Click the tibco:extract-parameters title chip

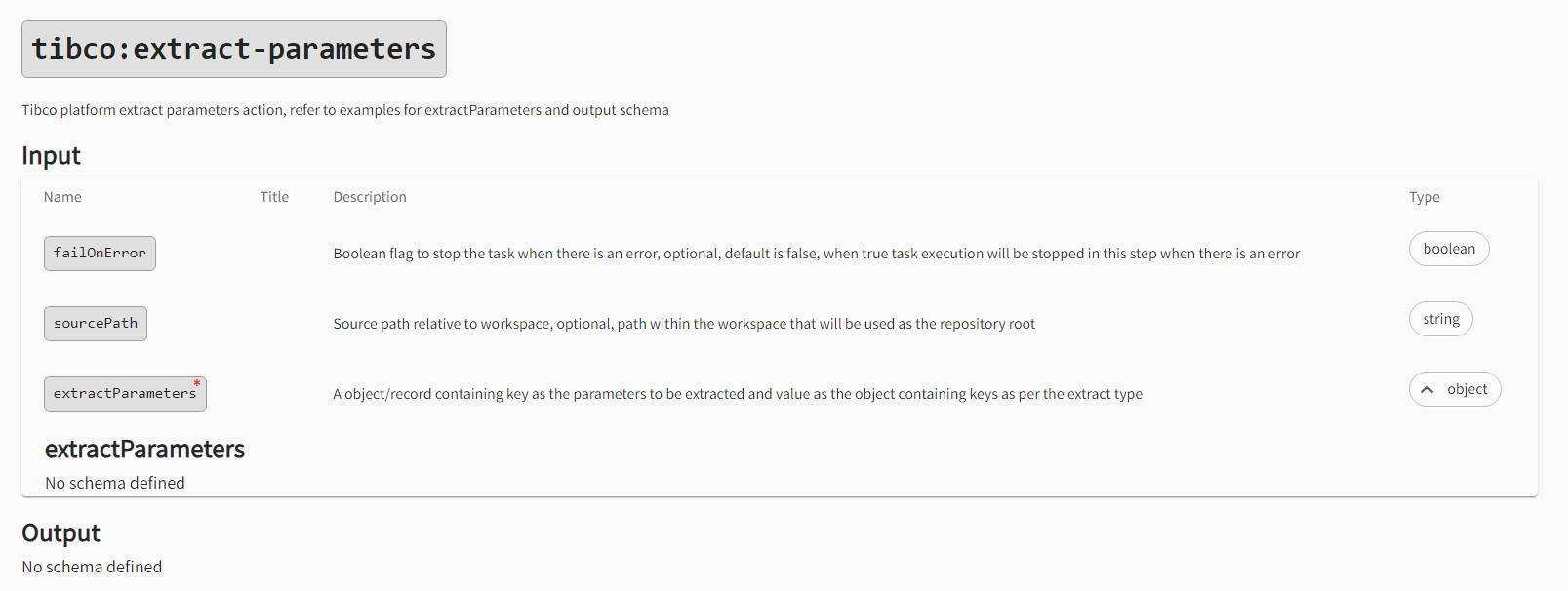(x=234, y=49)
